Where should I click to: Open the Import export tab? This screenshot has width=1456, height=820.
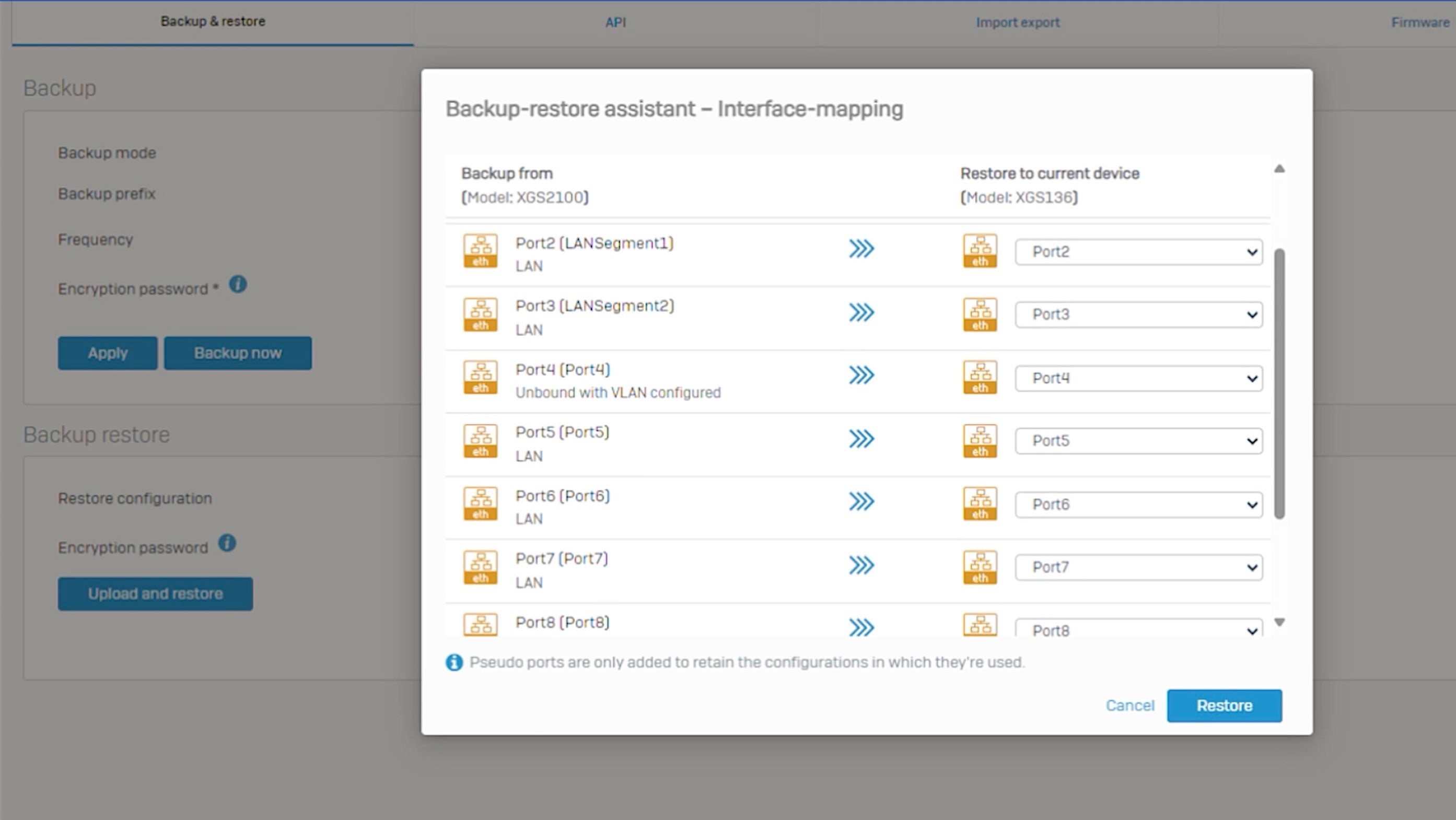click(x=1017, y=22)
